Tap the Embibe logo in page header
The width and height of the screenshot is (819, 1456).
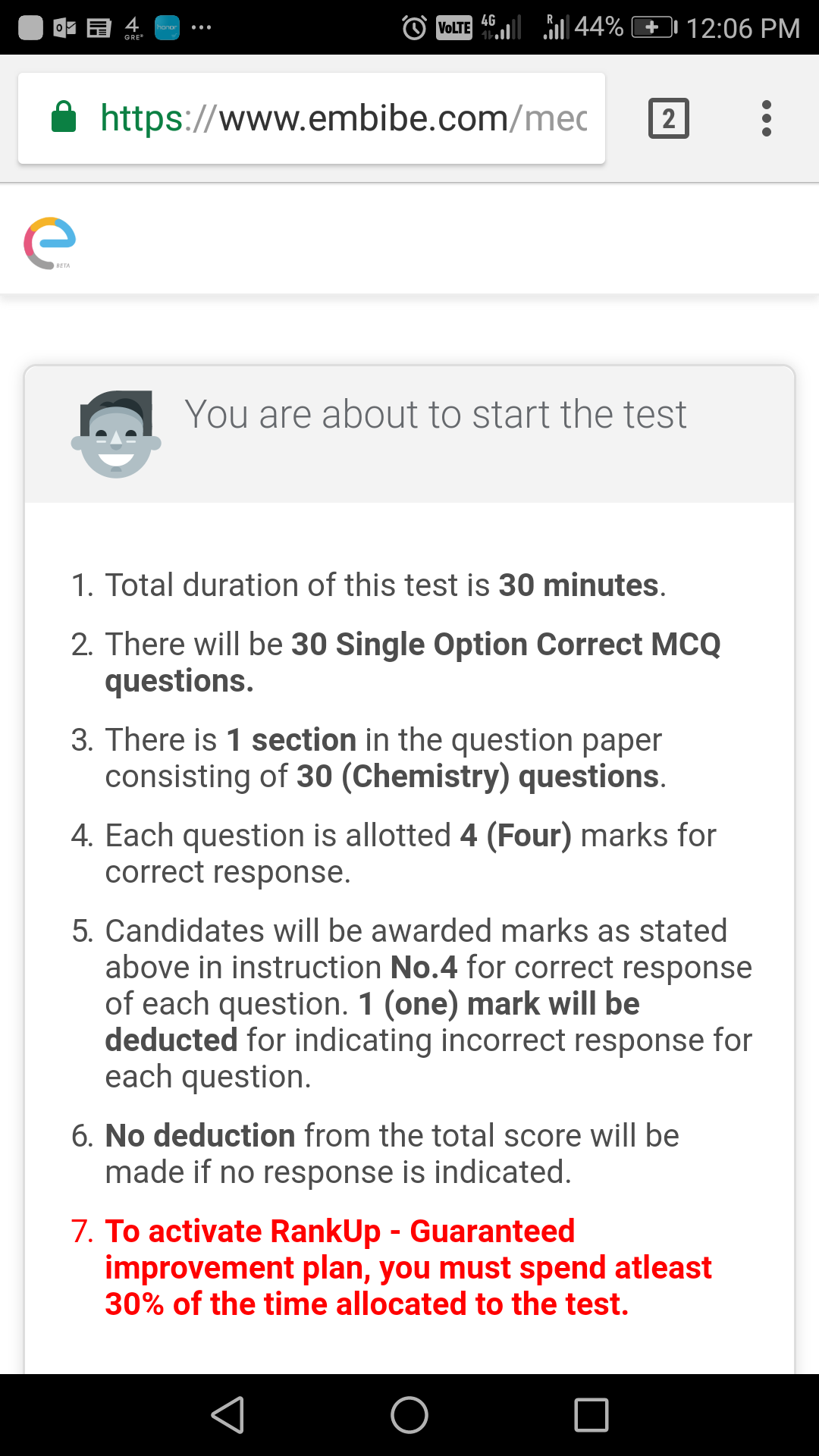pyautogui.click(x=50, y=243)
